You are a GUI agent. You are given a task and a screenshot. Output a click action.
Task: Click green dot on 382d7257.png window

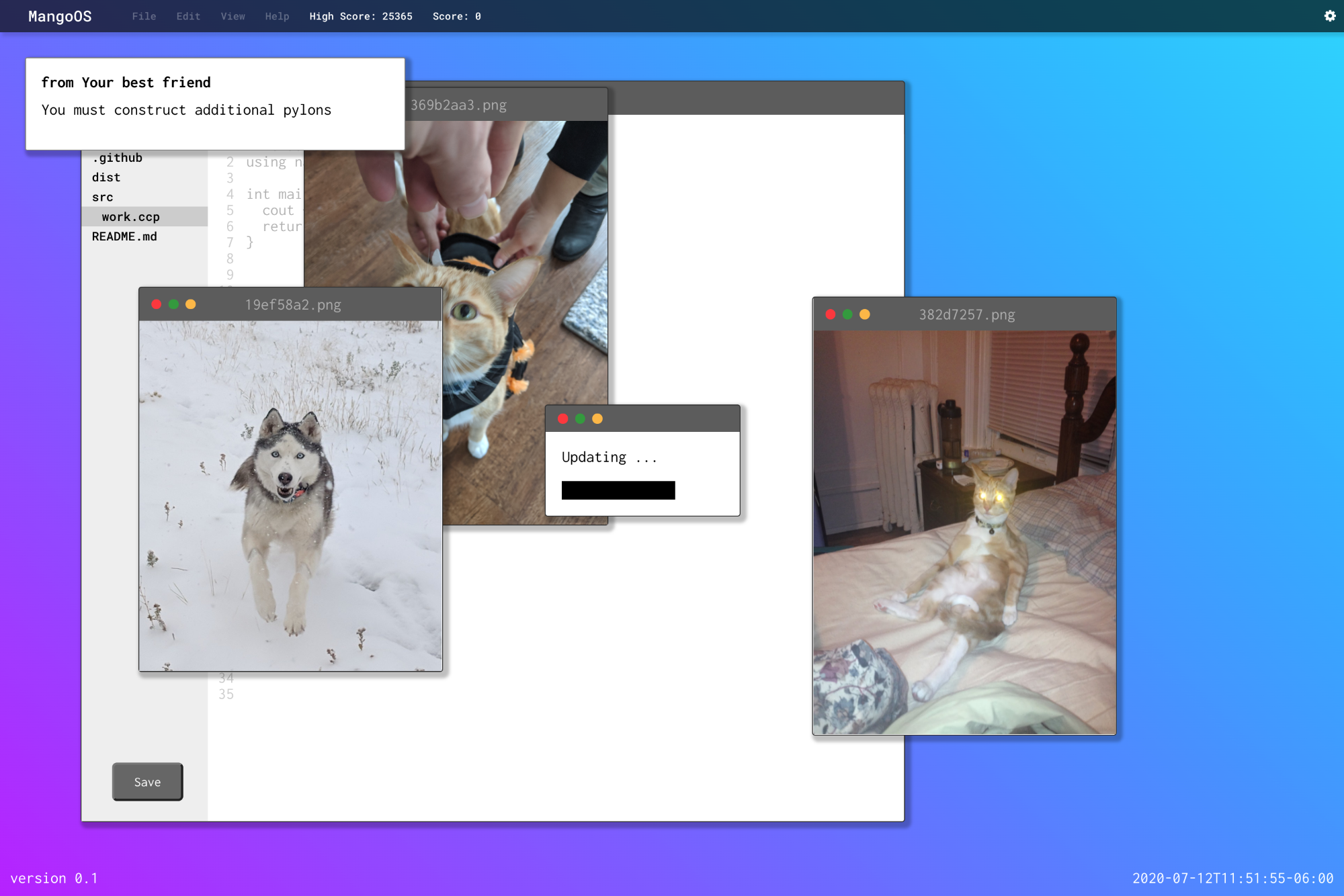tap(847, 314)
